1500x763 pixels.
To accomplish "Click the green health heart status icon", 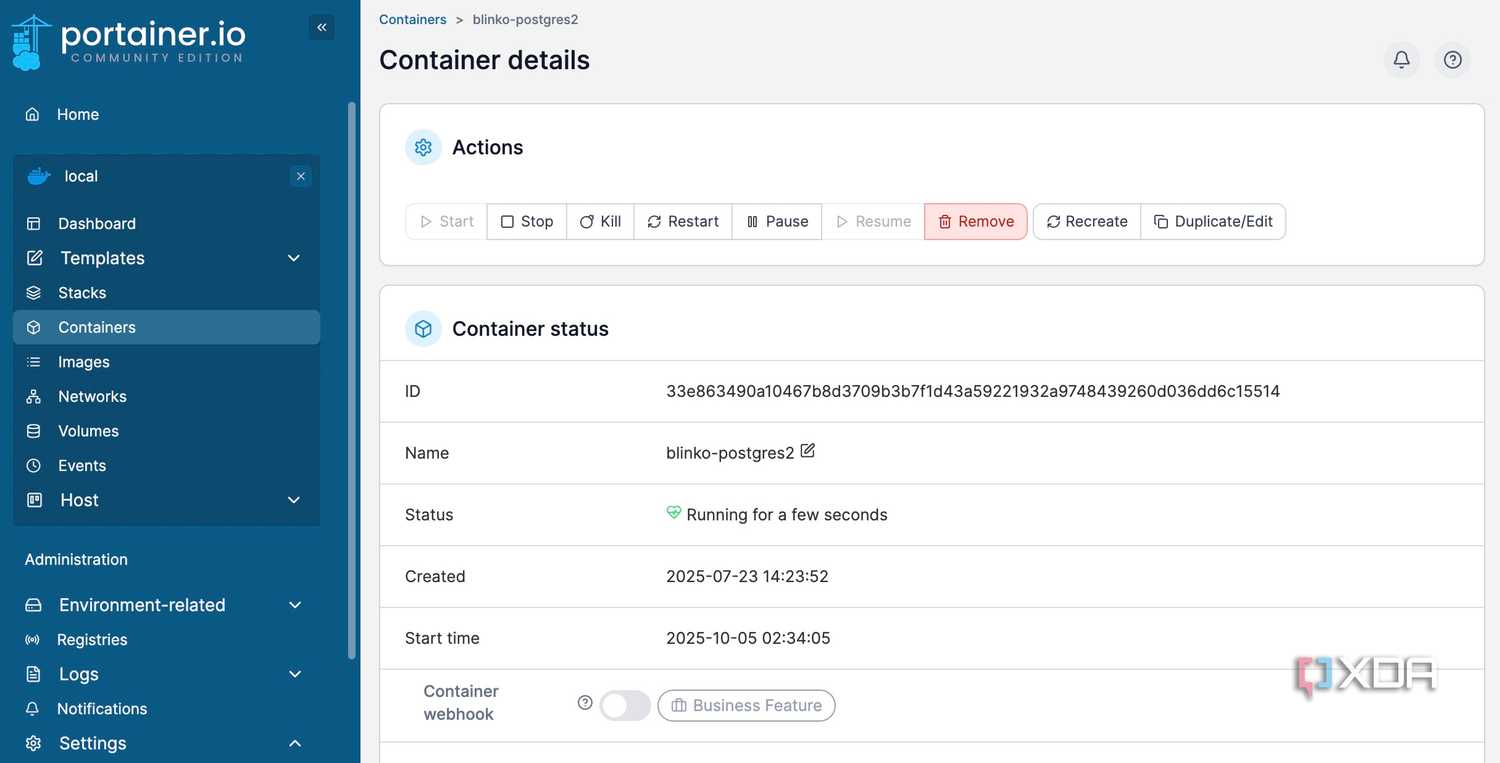I will (x=674, y=513).
